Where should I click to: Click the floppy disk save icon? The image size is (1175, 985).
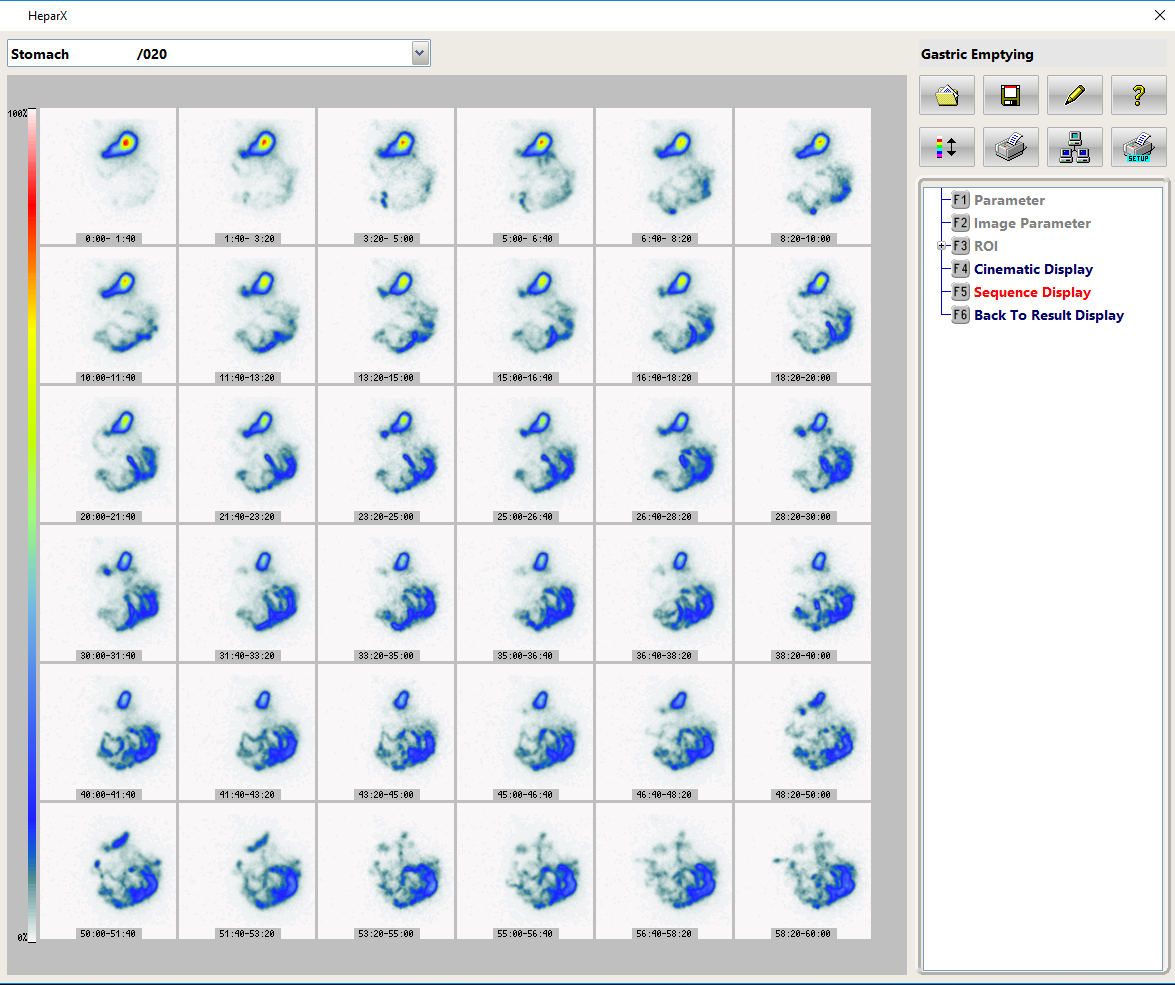[x=1010, y=96]
